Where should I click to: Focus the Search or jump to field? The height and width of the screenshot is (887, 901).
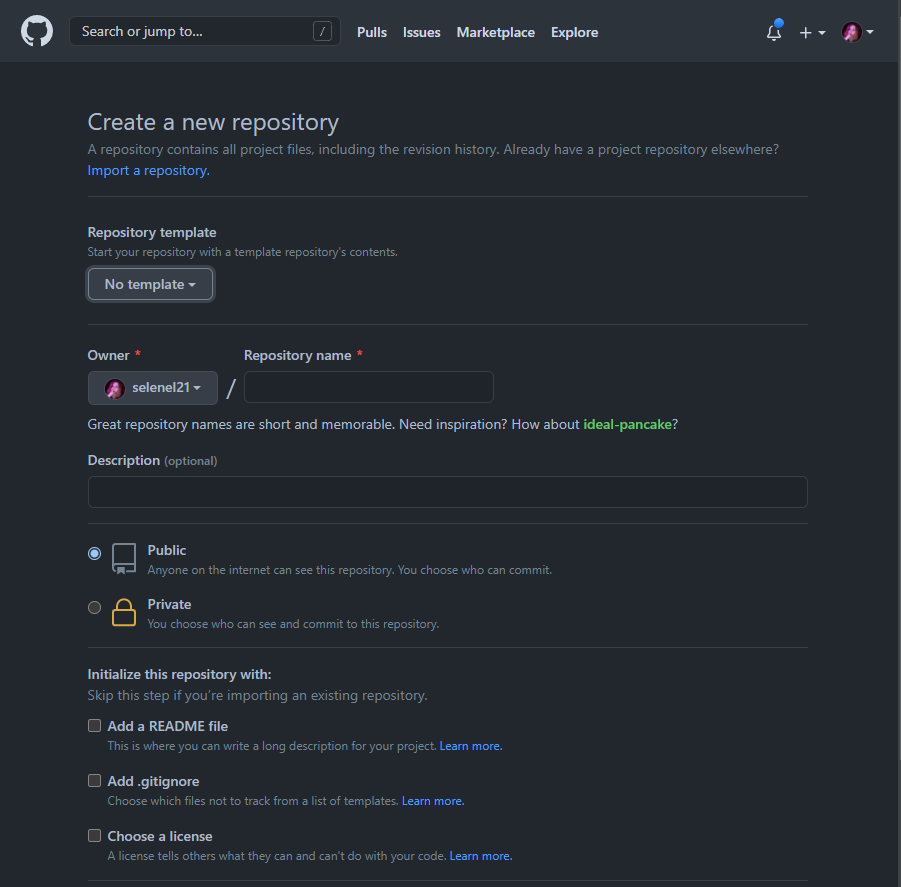(x=205, y=31)
